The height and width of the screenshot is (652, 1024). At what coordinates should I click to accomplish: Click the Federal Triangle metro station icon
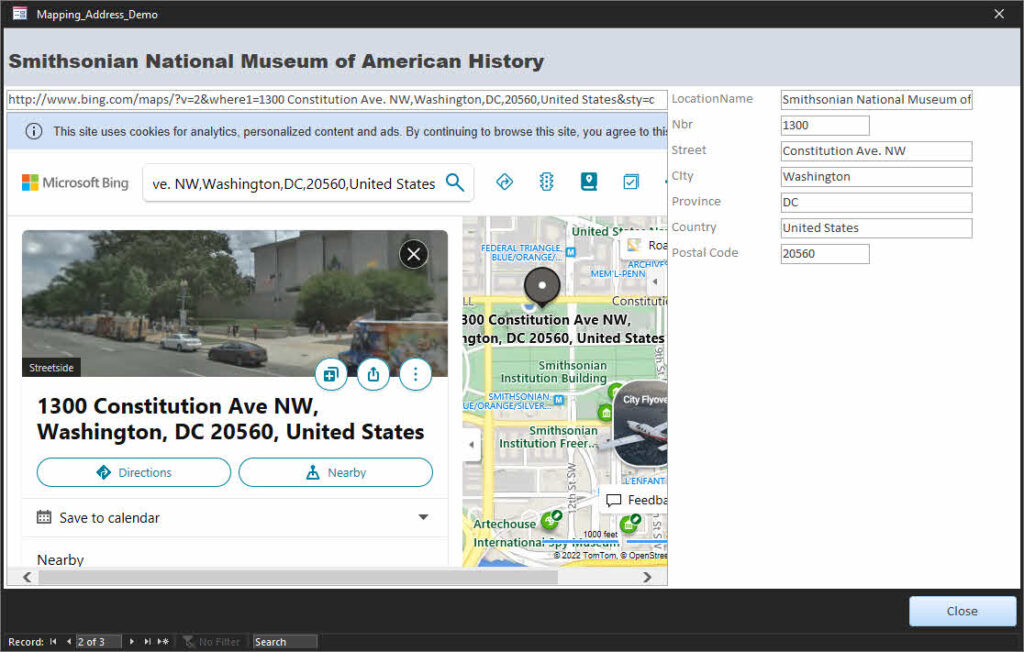click(x=571, y=252)
